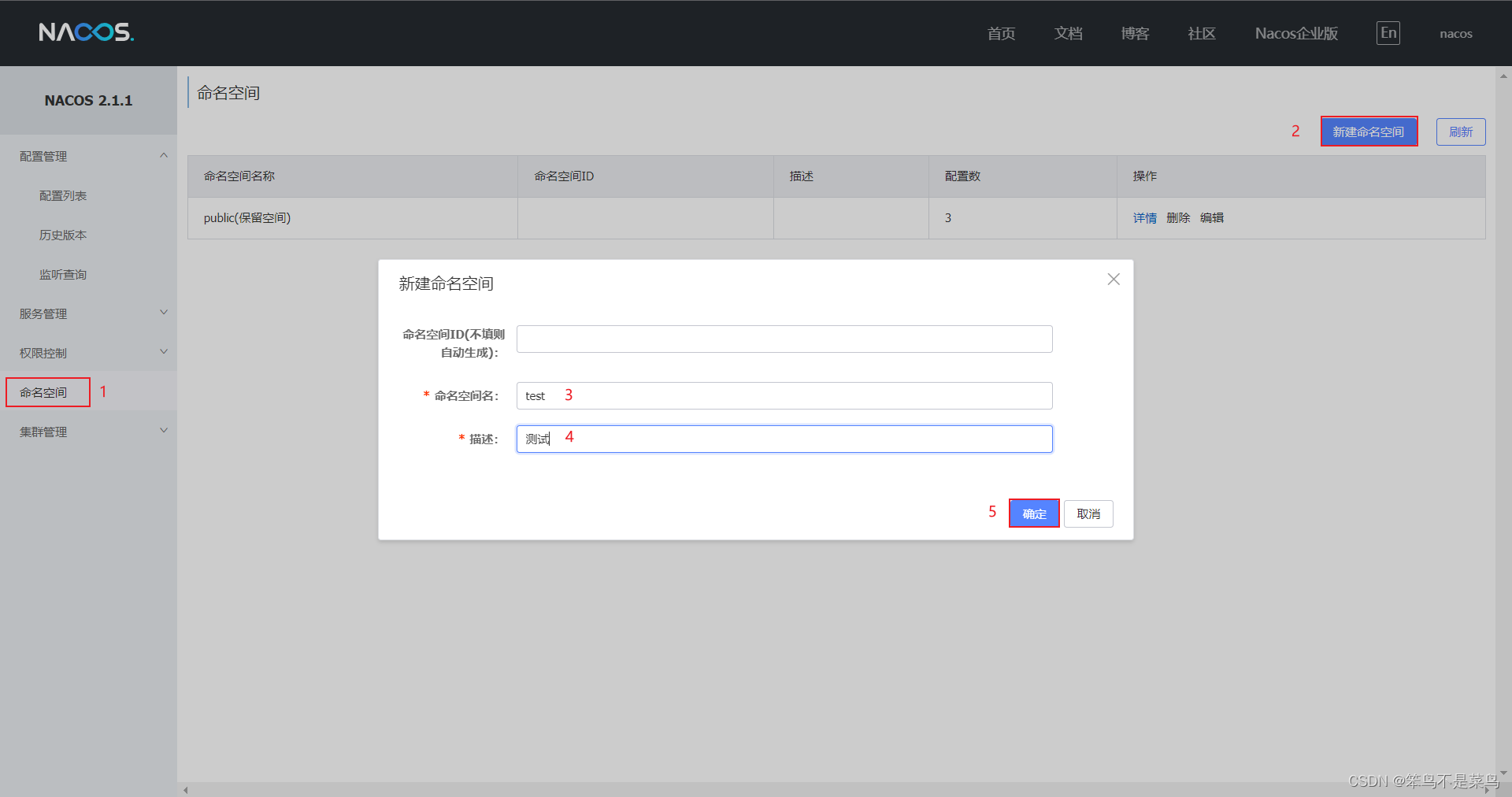1512x797 pixels.
Task: Click the horizontal scrollbar left arrow
Action: [186, 790]
